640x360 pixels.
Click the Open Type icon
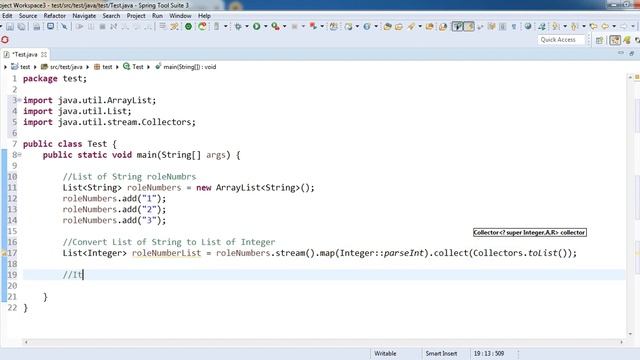387,27
